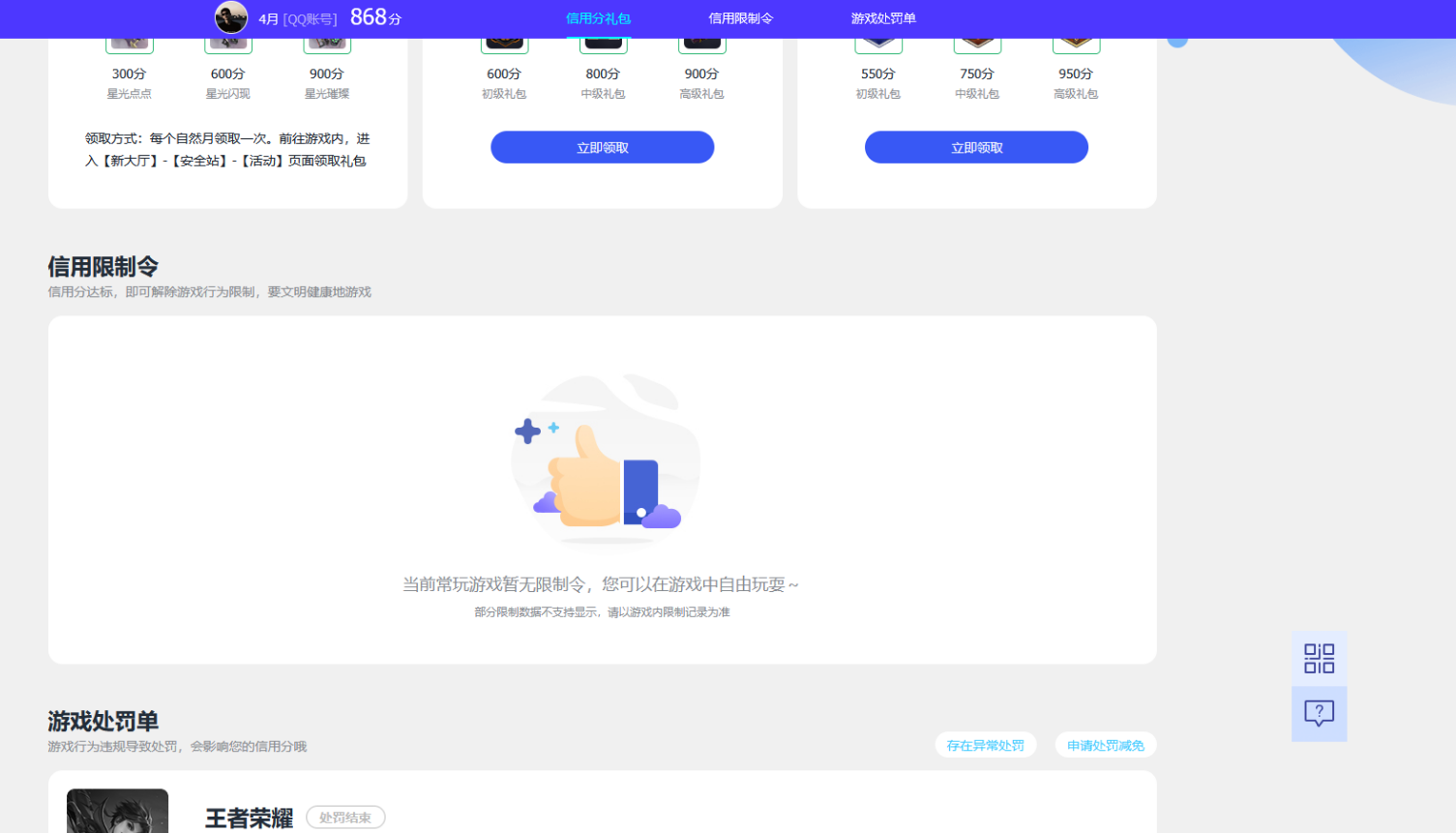Select the 750分 中级礼包 reward
The height and width of the screenshot is (833, 1456).
[x=977, y=74]
